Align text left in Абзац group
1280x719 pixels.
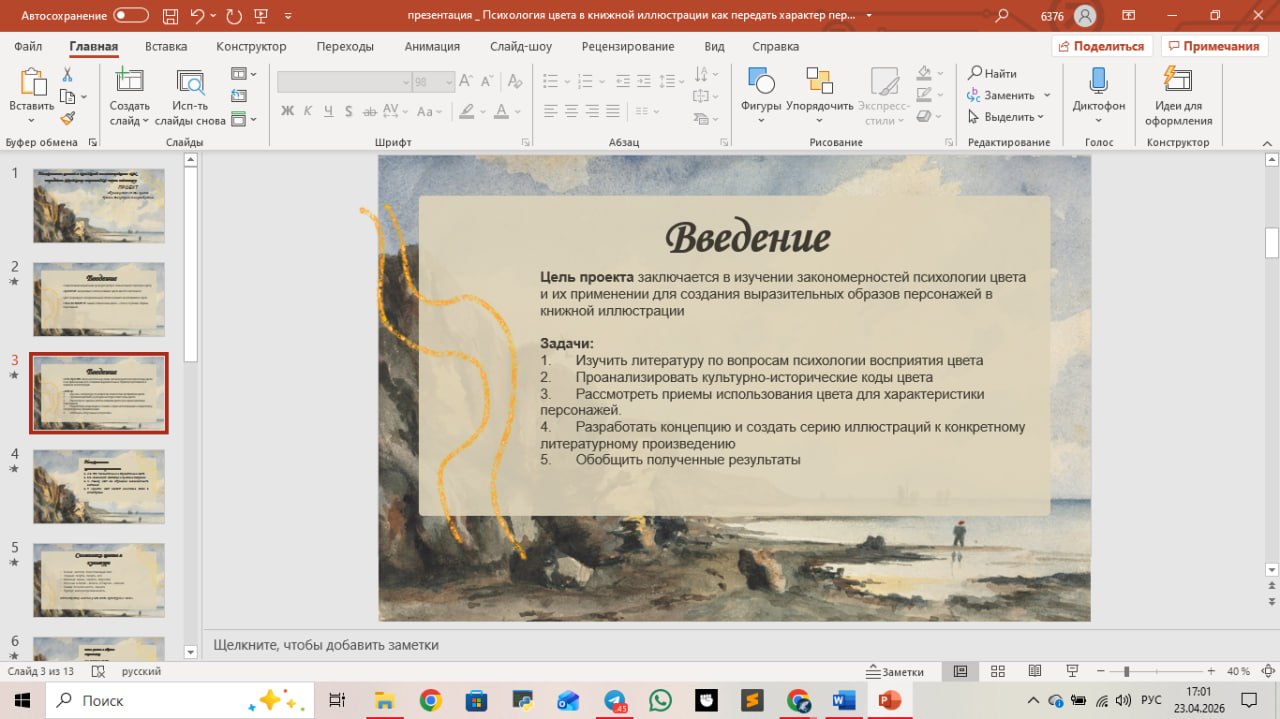(x=549, y=111)
